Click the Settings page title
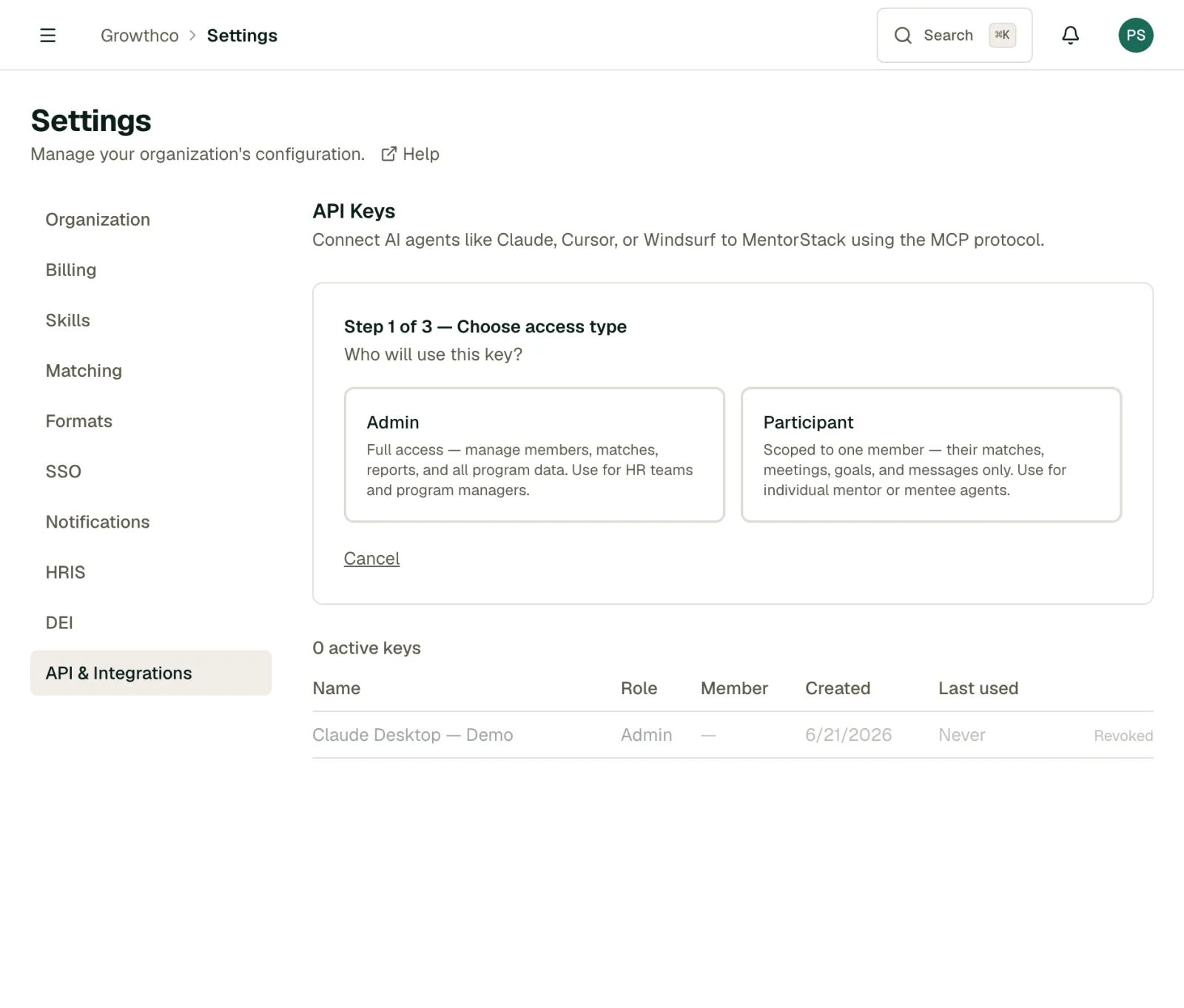The width and height of the screenshot is (1184, 1008). [91, 121]
